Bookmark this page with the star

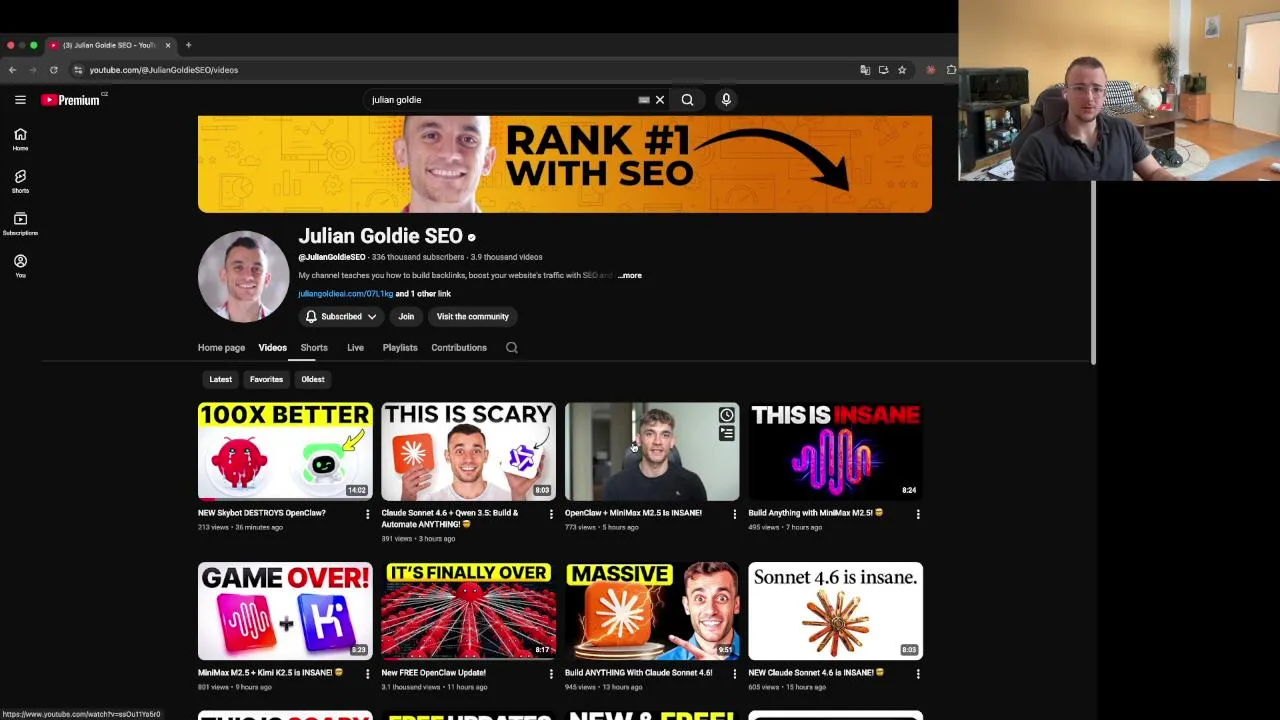901,70
